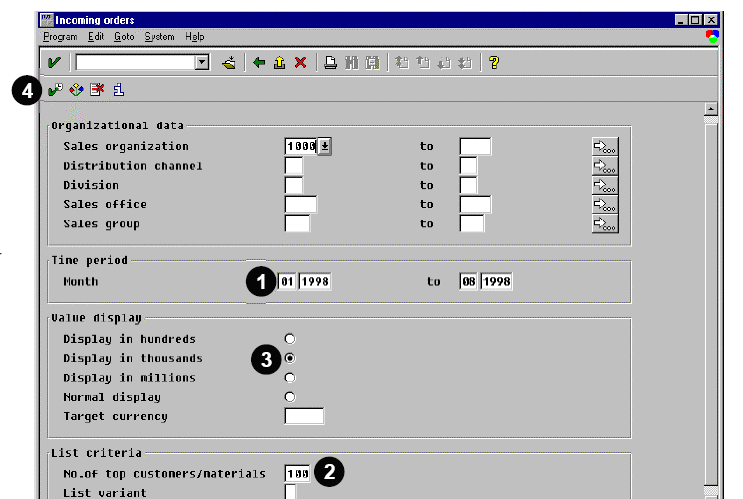Click the Execute icon in application toolbar

coord(55,89)
